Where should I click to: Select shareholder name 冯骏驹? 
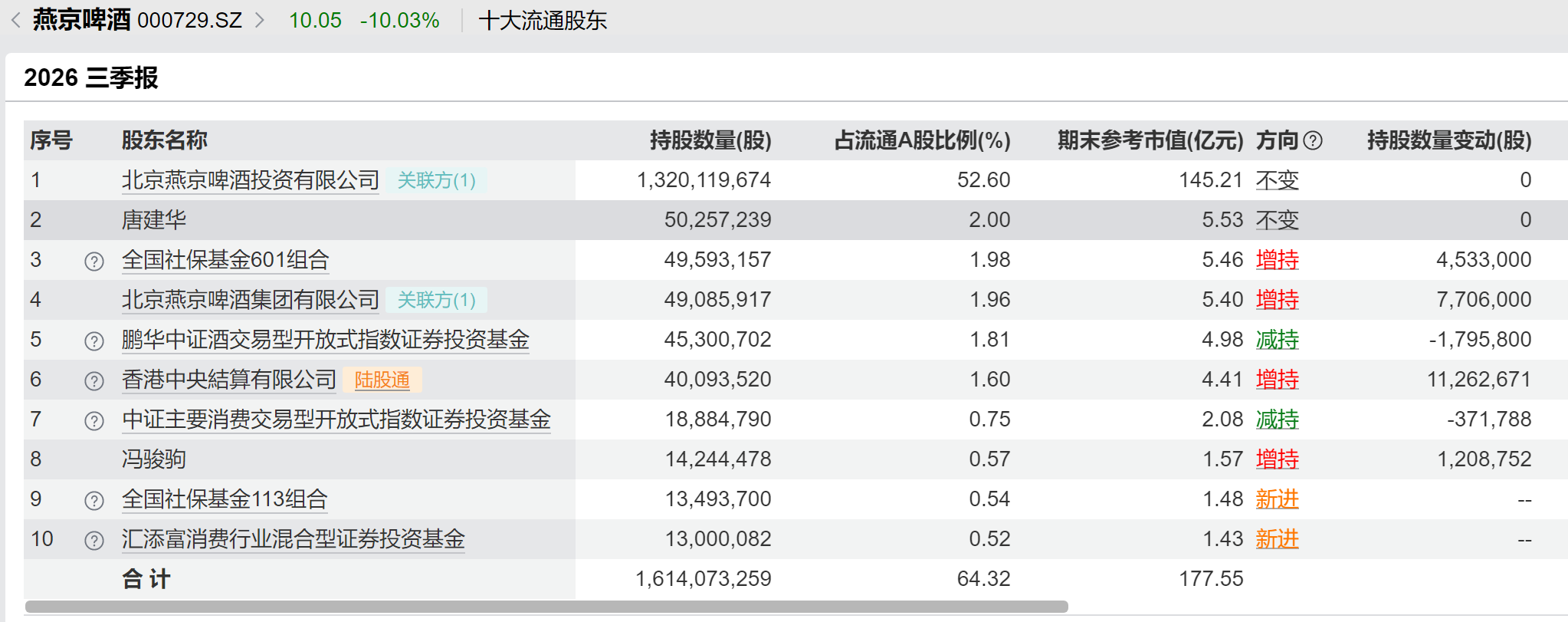coord(154,459)
